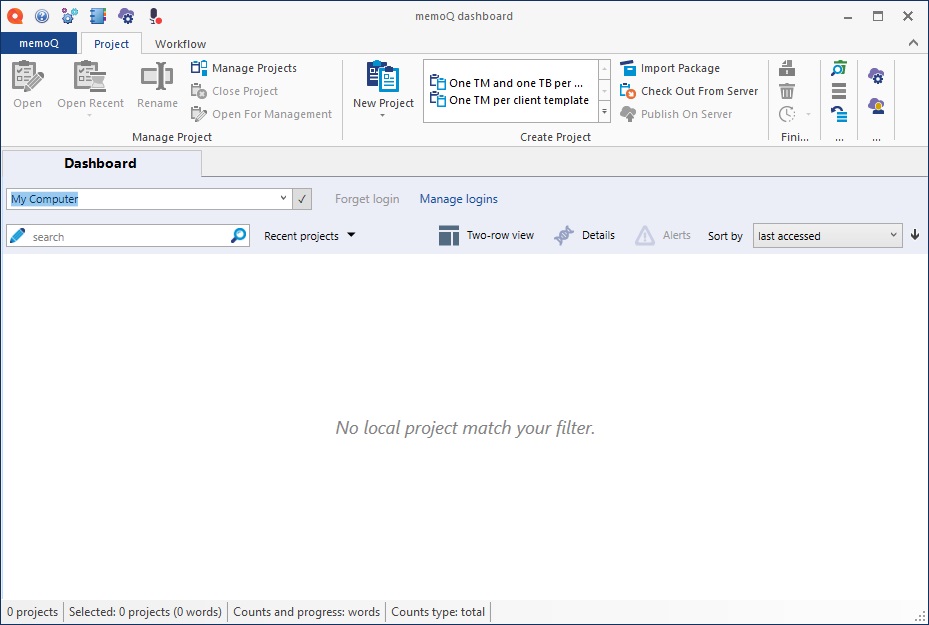
Task: Click '0 projects' in the status bar
Action: [x=33, y=612]
